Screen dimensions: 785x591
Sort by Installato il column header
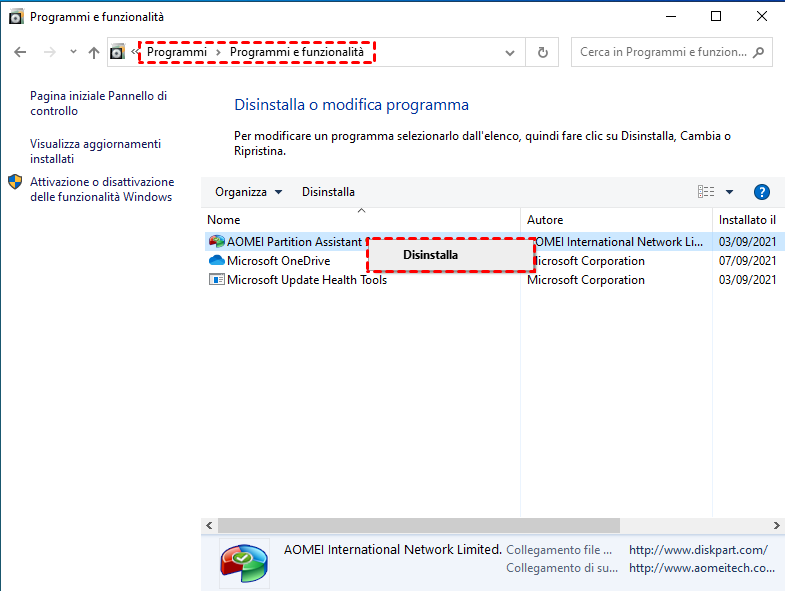point(748,220)
